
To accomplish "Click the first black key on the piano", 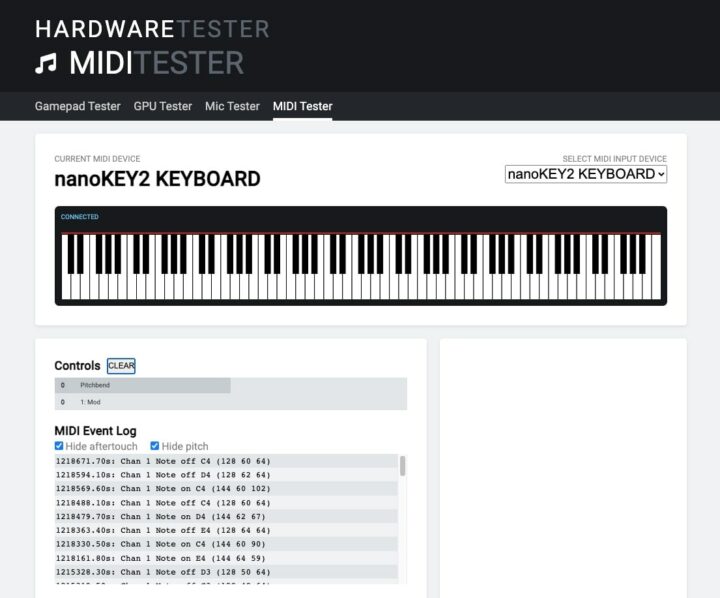I will (69, 254).
